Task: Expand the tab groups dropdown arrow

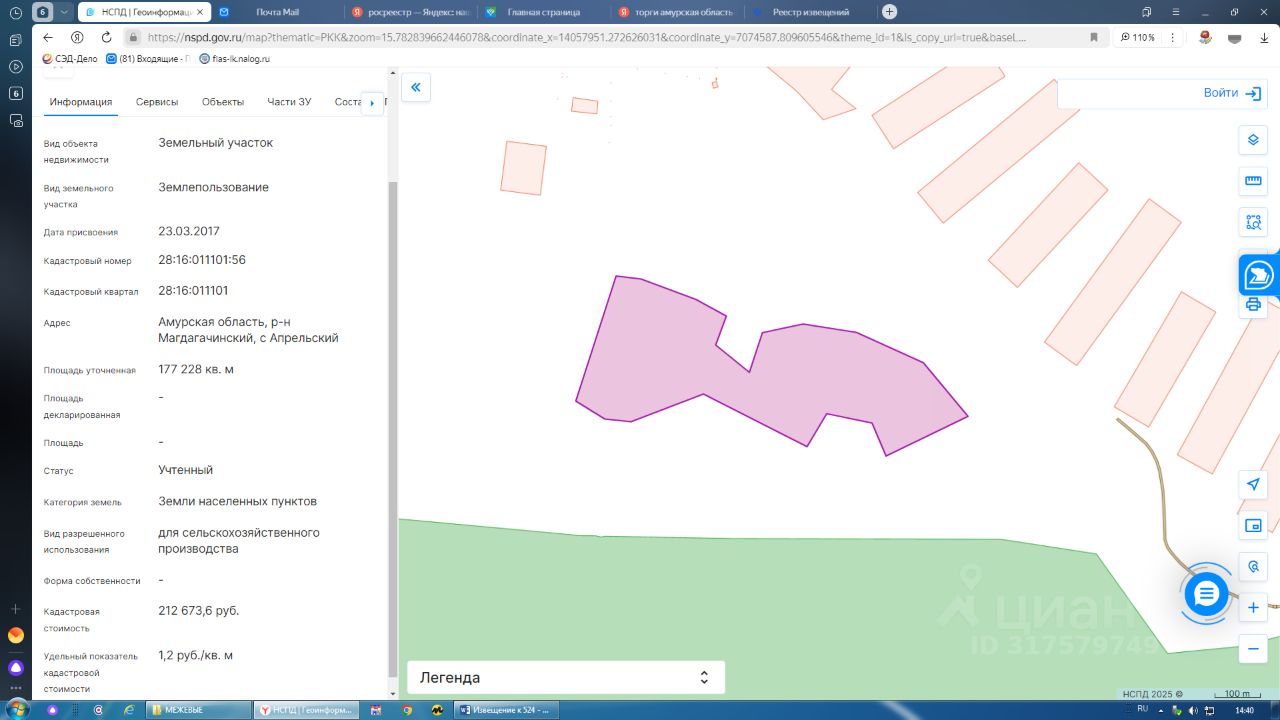Action: tap(65, 12)
